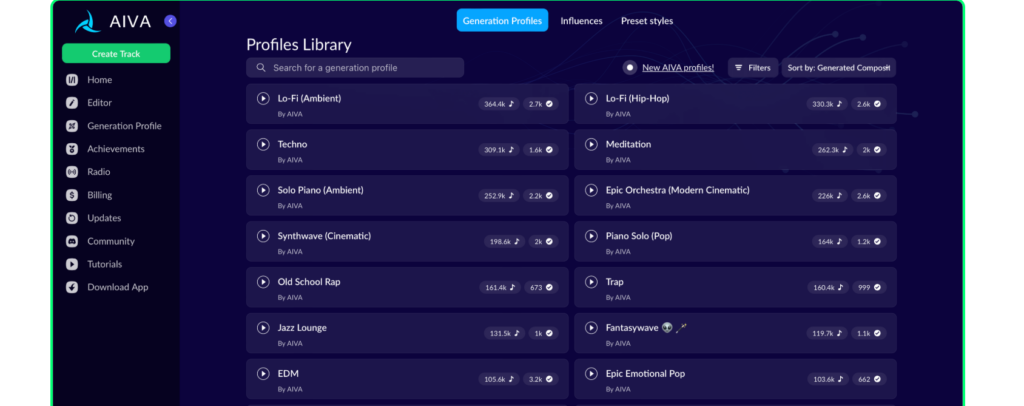Switch to the Preset styles tab
The height and width of the screenshot is (406, 1024).
pos(647,21)
